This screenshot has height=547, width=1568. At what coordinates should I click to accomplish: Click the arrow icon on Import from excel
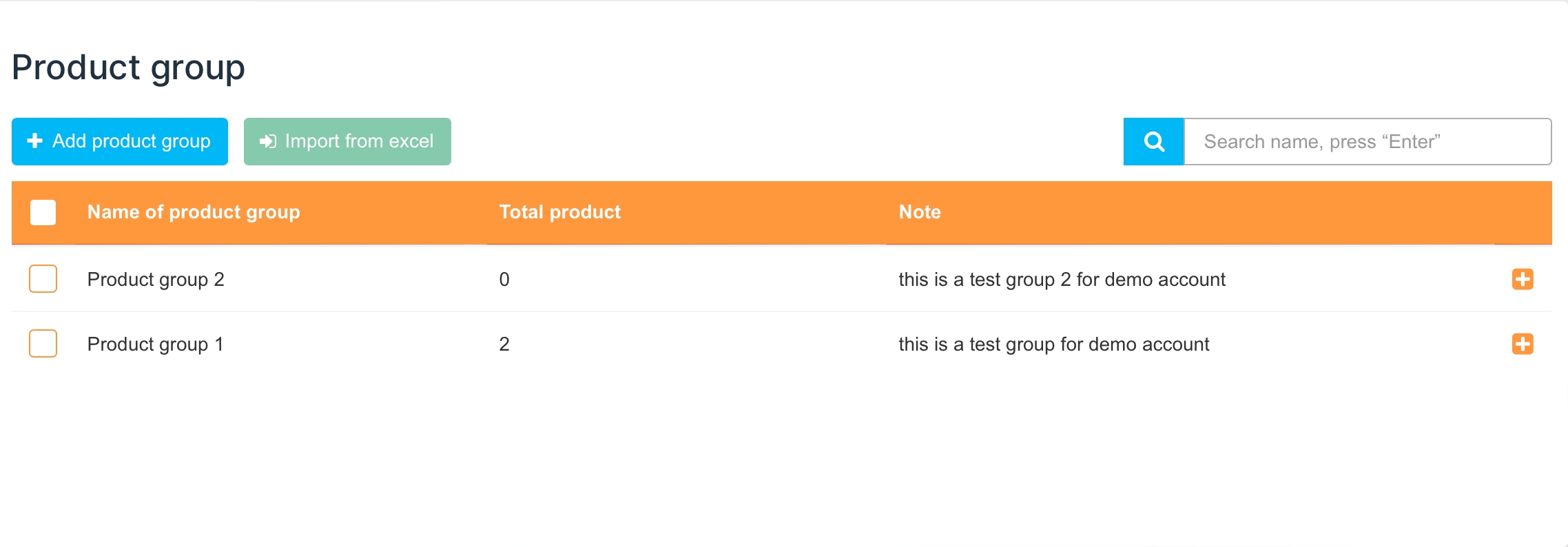pyautogui.click(x=267, y=142)
